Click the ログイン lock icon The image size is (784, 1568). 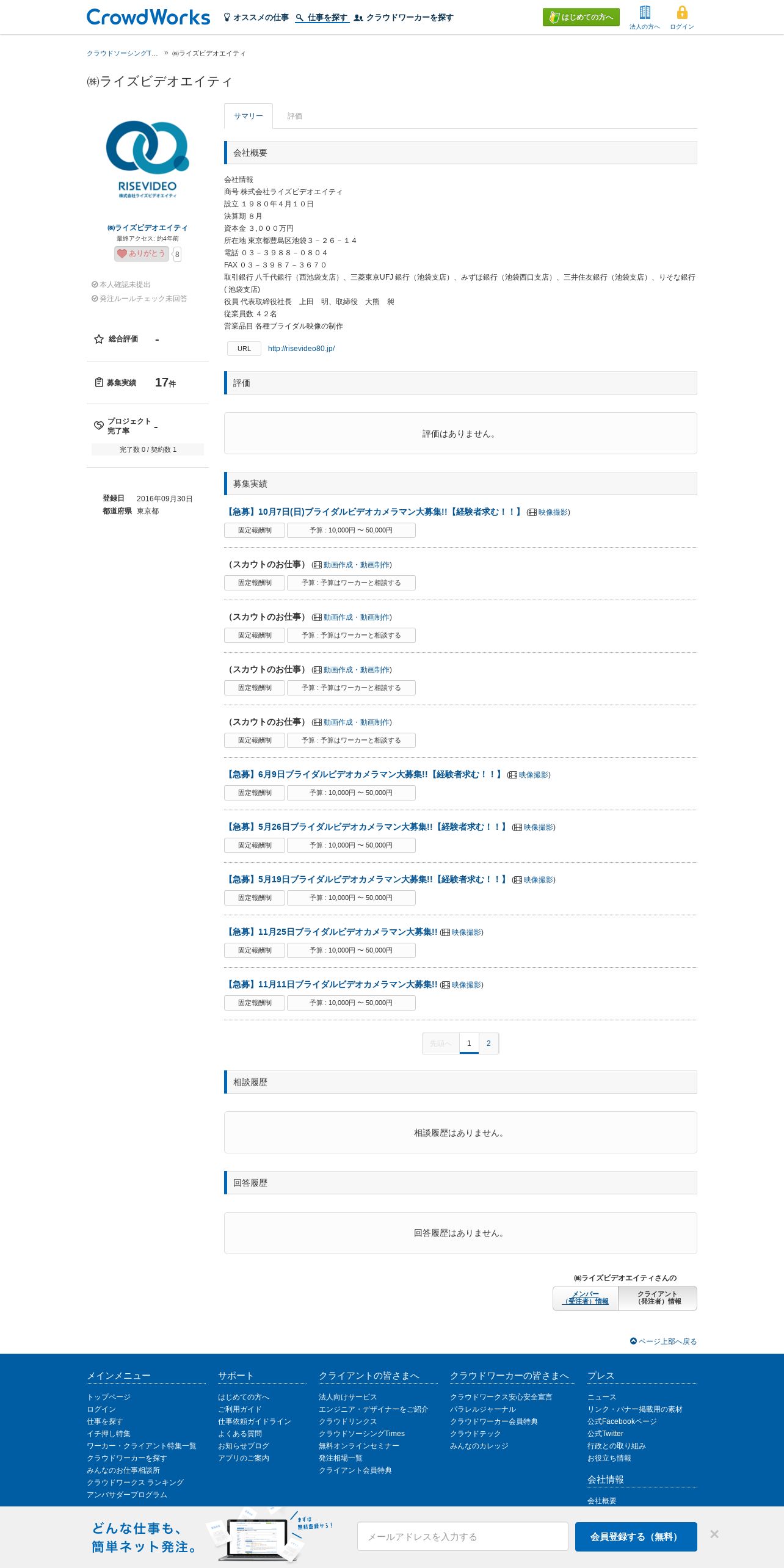pos(682,12)
